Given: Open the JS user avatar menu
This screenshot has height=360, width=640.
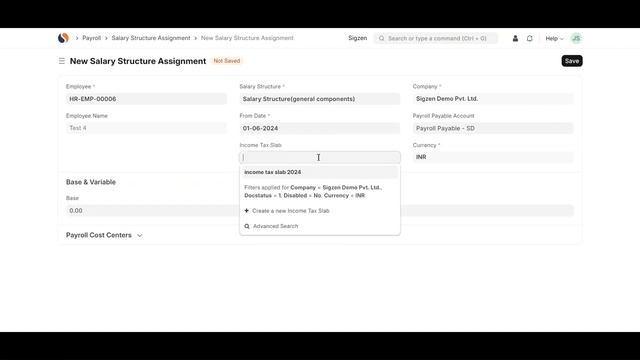Looking at the screenshot, I should (x=576, y=38).
